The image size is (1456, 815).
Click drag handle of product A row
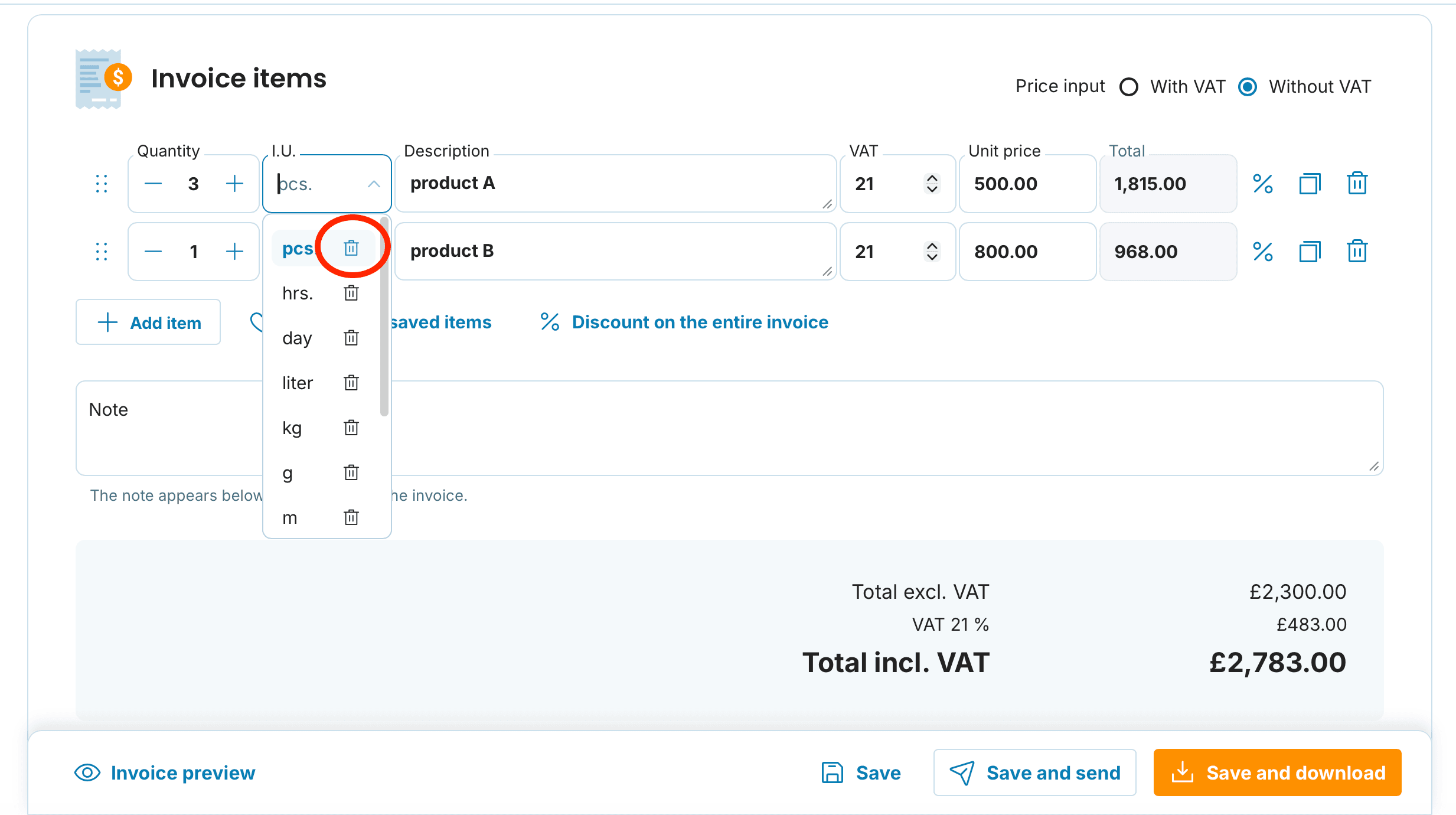[x=102, y=184]
